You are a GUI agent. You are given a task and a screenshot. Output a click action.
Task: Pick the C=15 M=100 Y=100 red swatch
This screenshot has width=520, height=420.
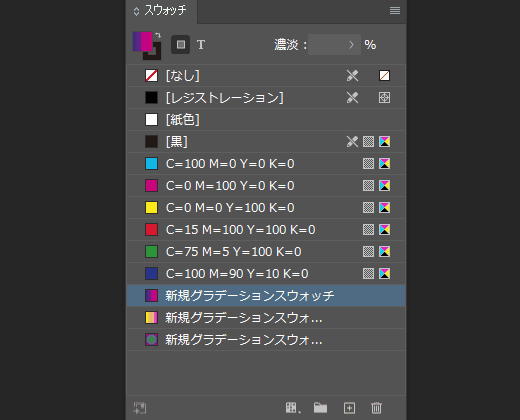click(266, 230)
